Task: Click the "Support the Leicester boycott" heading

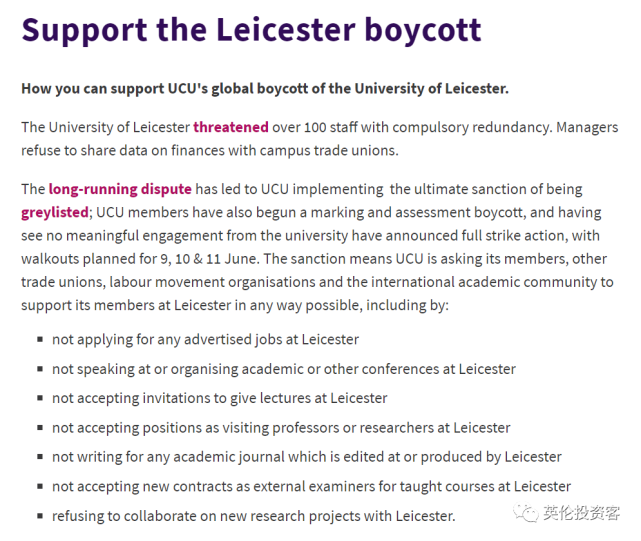Action: (x=251, y=29)
